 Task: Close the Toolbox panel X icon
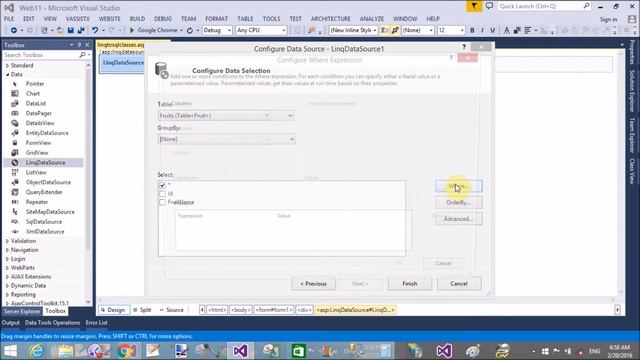pyautogui.click(x=87, y=45)
